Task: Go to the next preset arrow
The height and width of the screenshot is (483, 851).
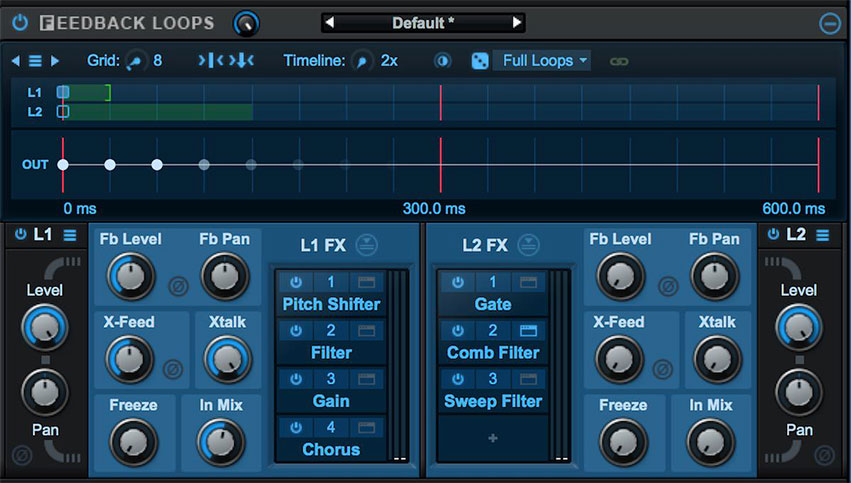Action: [x=516, y=22]
